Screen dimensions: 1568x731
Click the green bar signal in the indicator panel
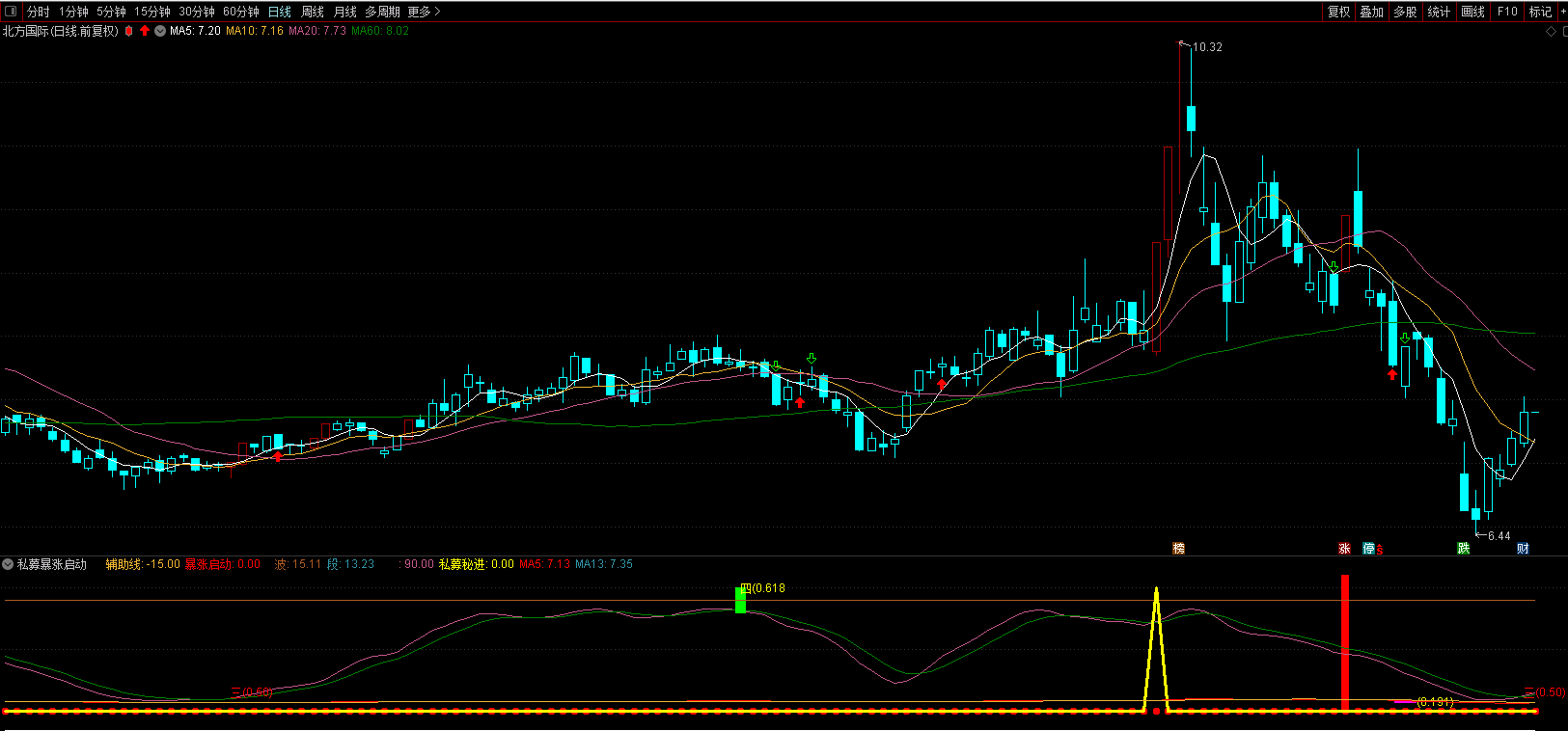(x=740, y=601)
